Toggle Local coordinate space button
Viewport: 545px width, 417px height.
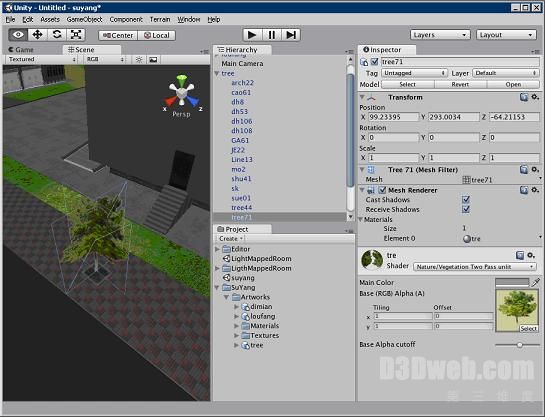(156, 35)
